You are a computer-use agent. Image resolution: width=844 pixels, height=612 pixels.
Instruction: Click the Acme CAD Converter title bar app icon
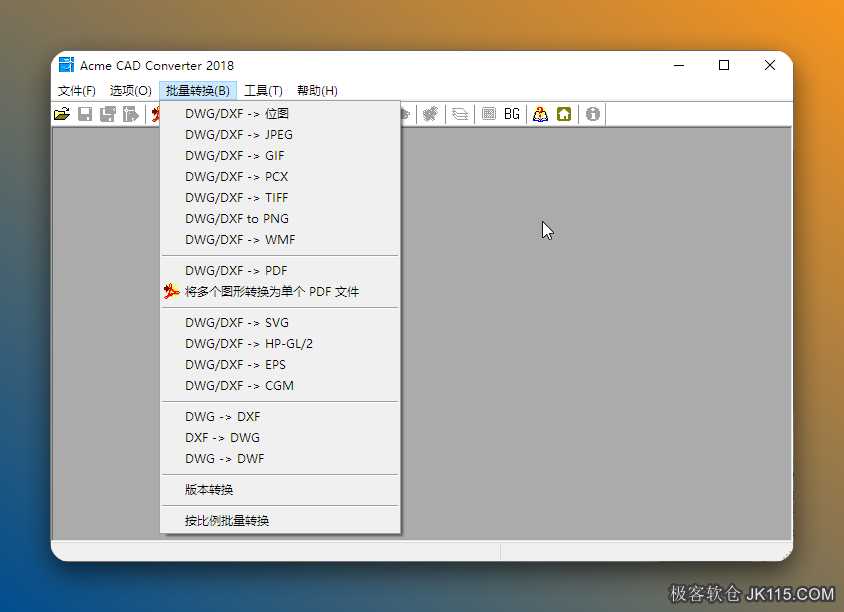66,65
